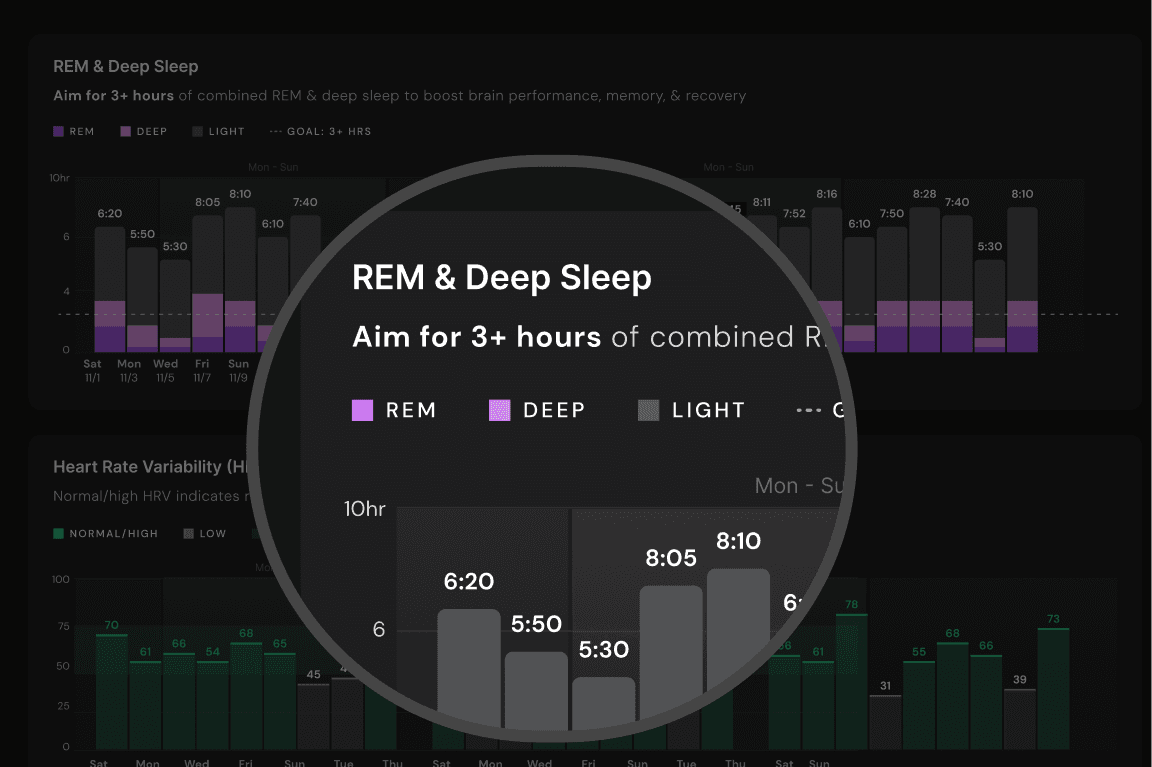Click the magnified '10hr' axis label
Viewport: 1152px width, 767px height.
(x=364, y=508)
